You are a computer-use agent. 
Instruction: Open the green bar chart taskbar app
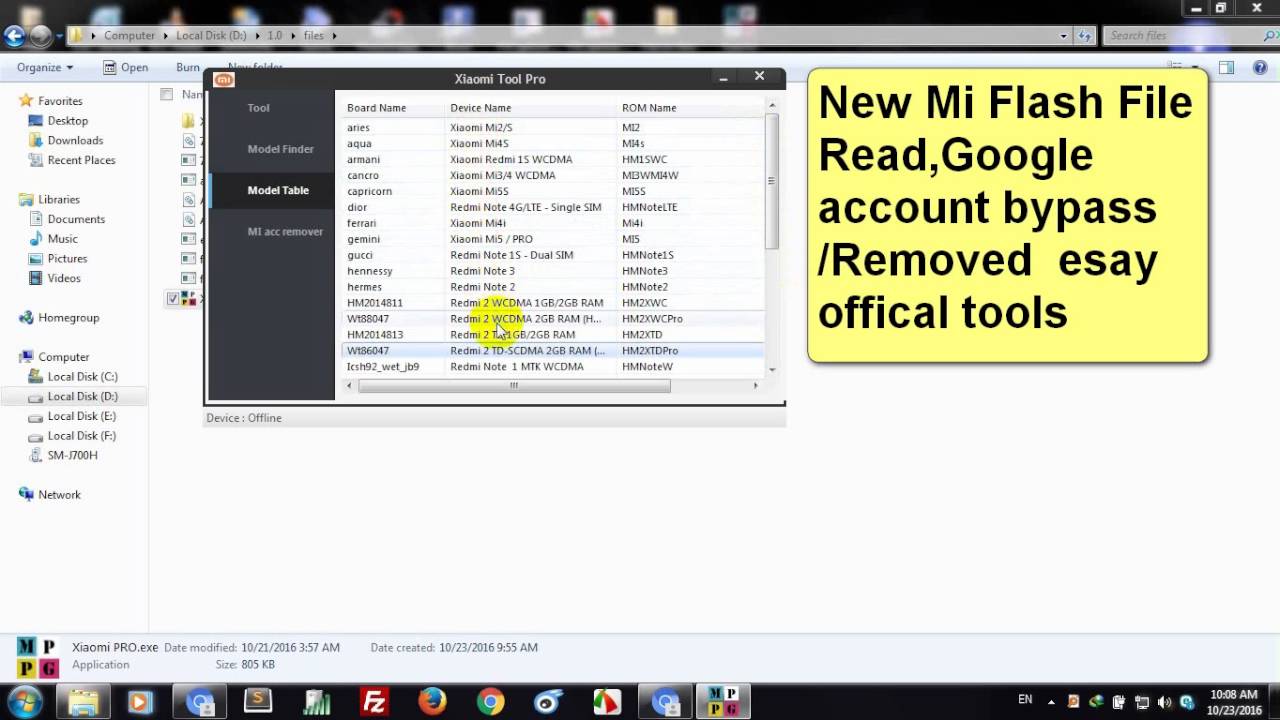[317, 702]
